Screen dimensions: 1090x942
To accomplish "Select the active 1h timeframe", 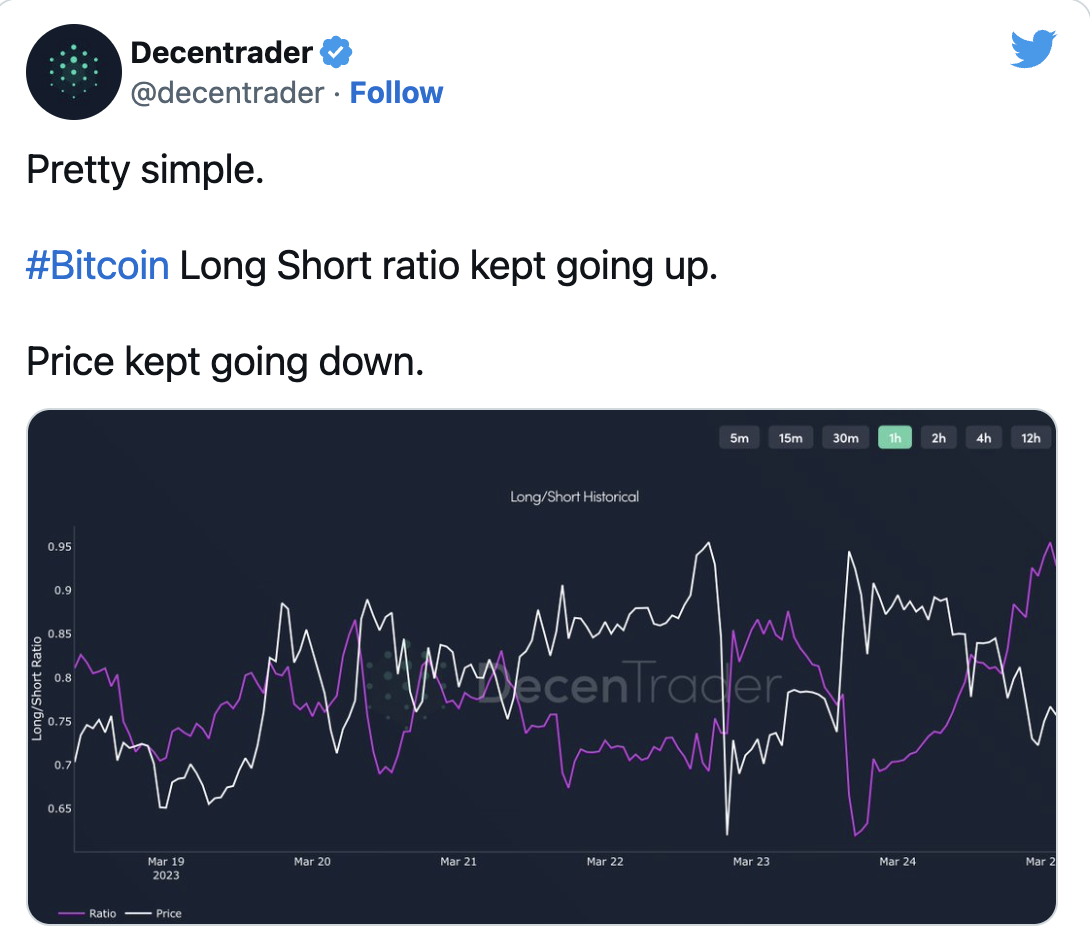I will pyautogui.click(x=895, y=438).
